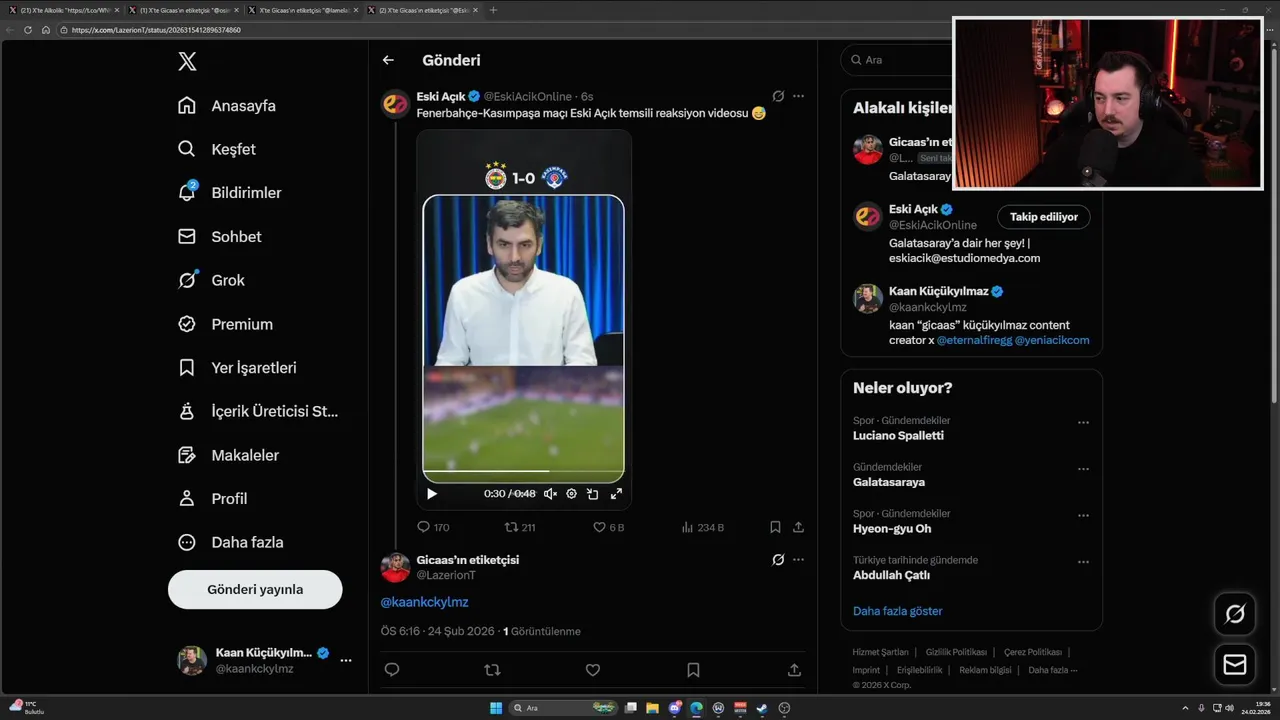Open Windows Start menu
Screen dimensions: 1280x720
click(x=496, y=708)
